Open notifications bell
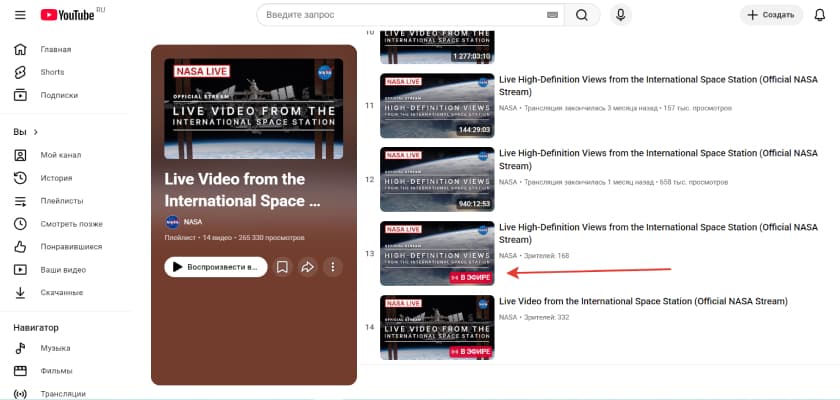Screen dimensions: 840x400 pyautogui.click(x=820, y=15)
